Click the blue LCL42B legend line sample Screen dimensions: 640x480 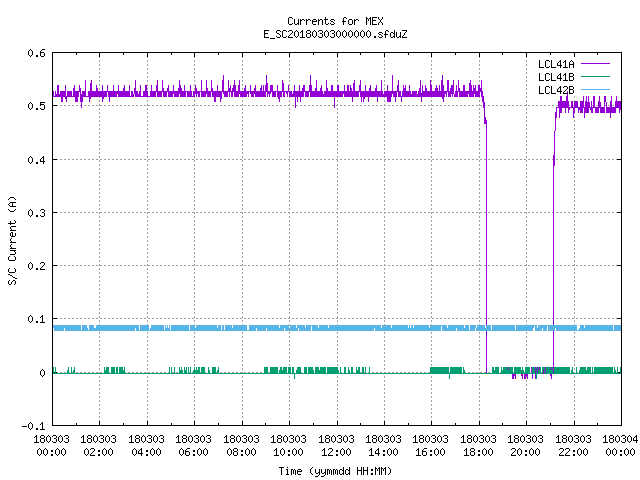(595, 89)
